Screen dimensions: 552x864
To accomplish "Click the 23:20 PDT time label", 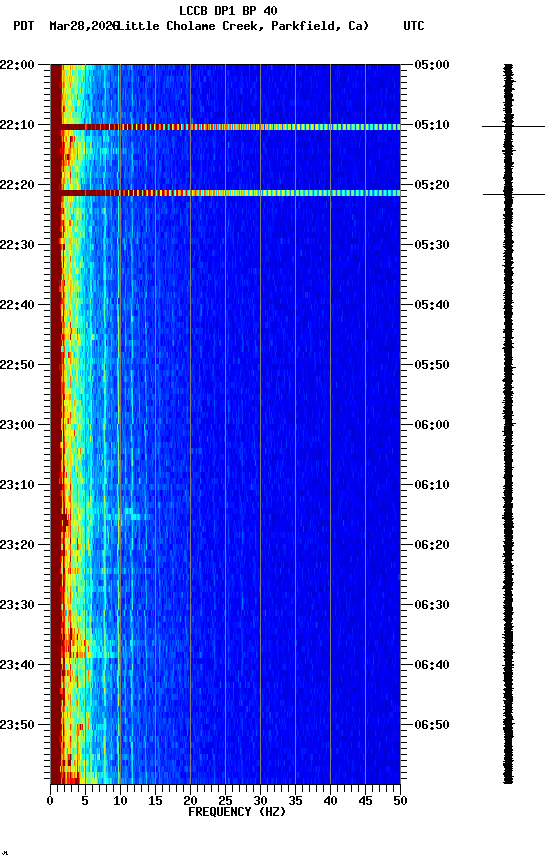I will [x=17, y=545].
